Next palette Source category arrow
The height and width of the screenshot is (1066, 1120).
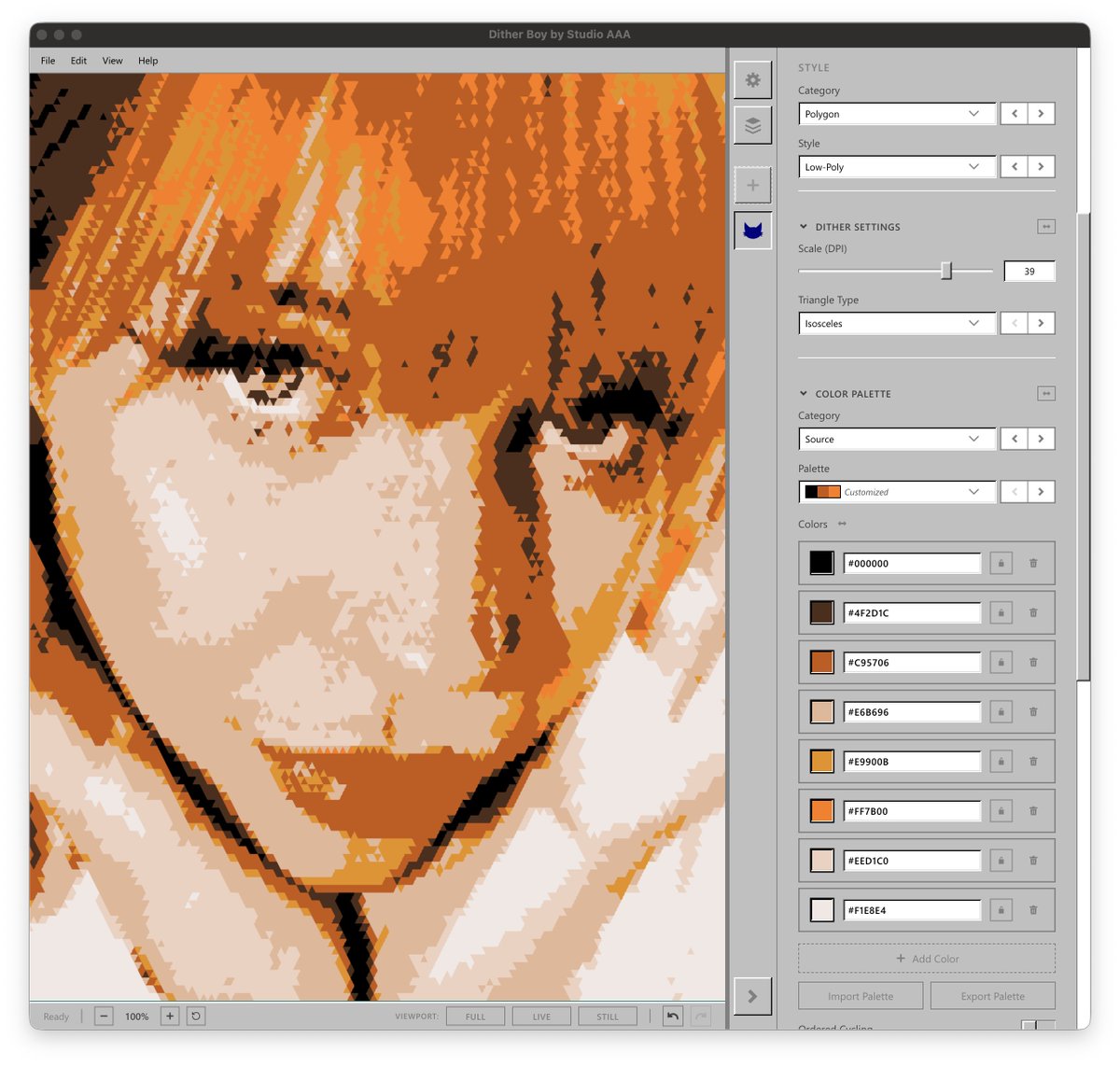click(x=1042, y=439)
